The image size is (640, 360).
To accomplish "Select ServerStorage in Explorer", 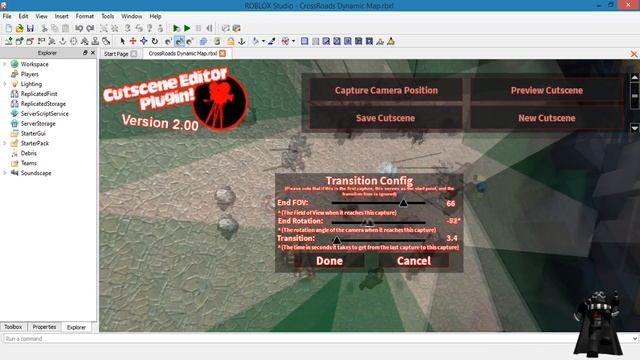I will pyautogui.click(x=38, y=123).
